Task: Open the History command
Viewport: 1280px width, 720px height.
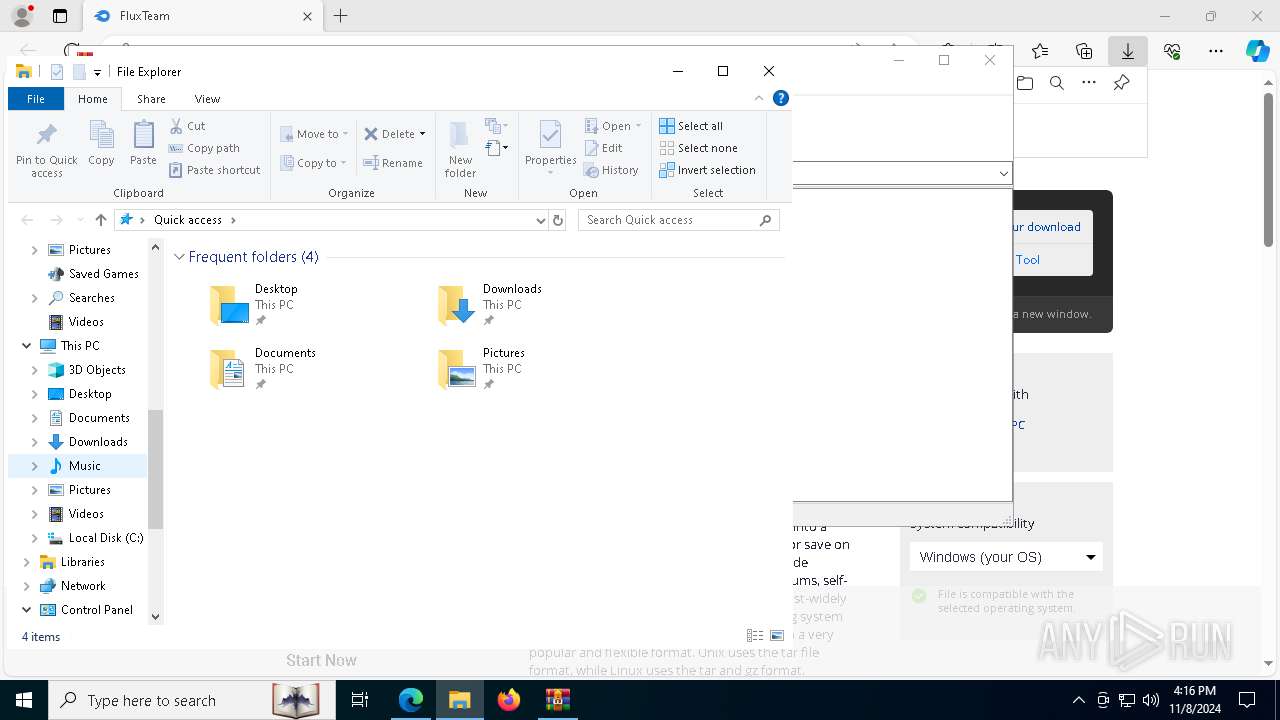Action: coord(612,170)
